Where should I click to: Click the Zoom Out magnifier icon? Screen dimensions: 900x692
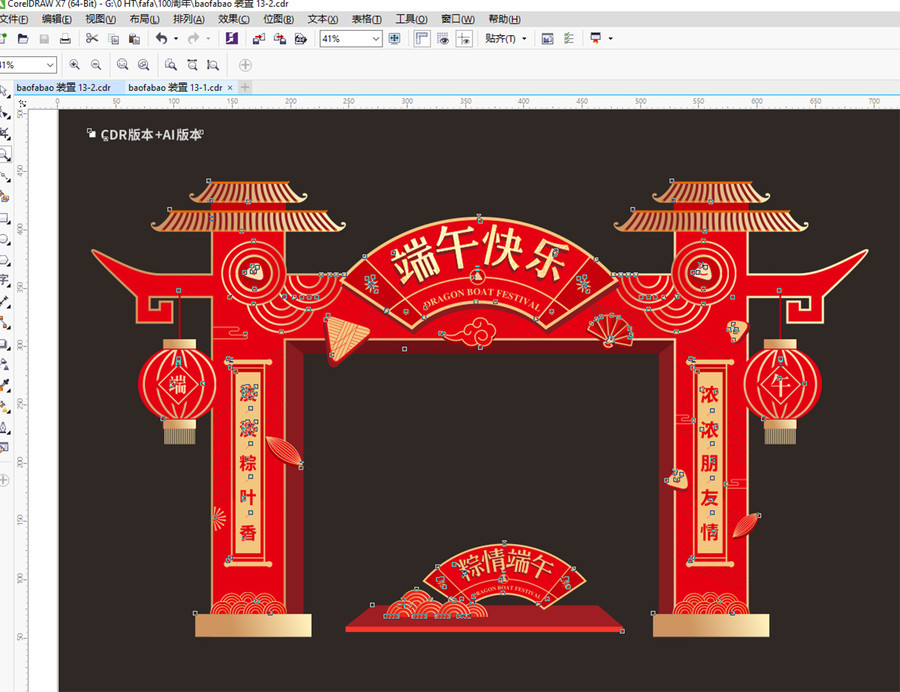96,65
